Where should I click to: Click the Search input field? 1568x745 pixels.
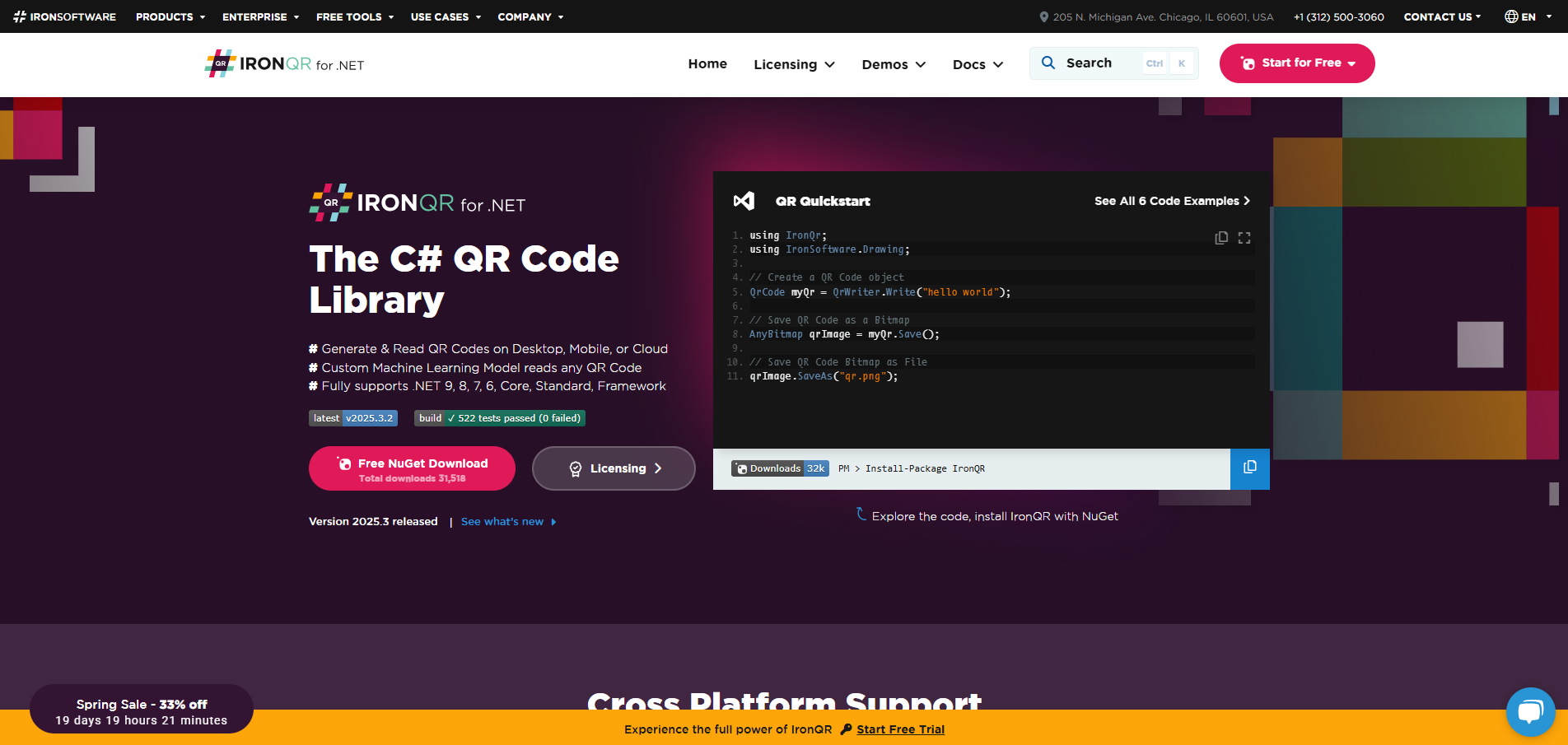click(1113, 63)
